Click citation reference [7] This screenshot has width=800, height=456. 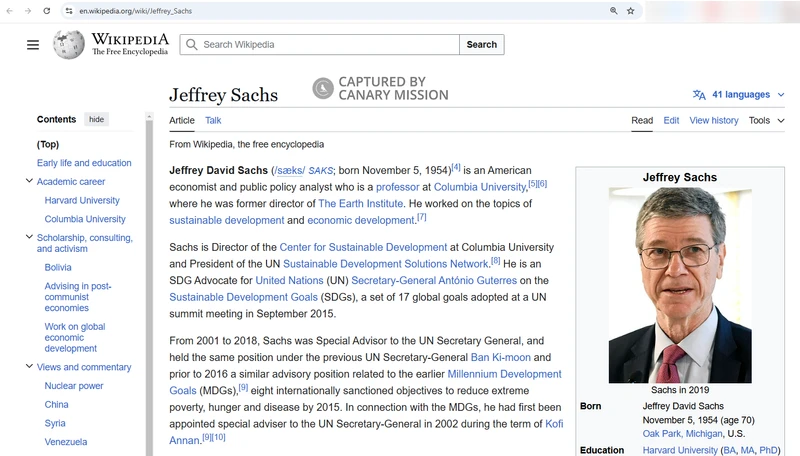(x=421, y=217)
